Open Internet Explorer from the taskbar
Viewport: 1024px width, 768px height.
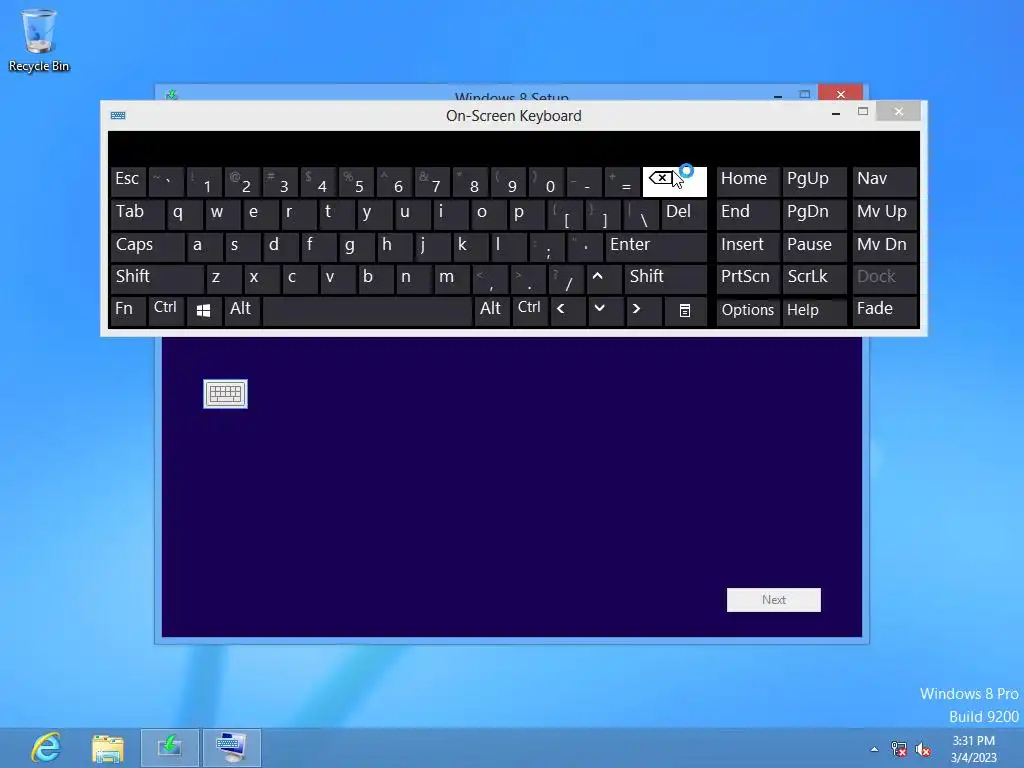[46, 748]
